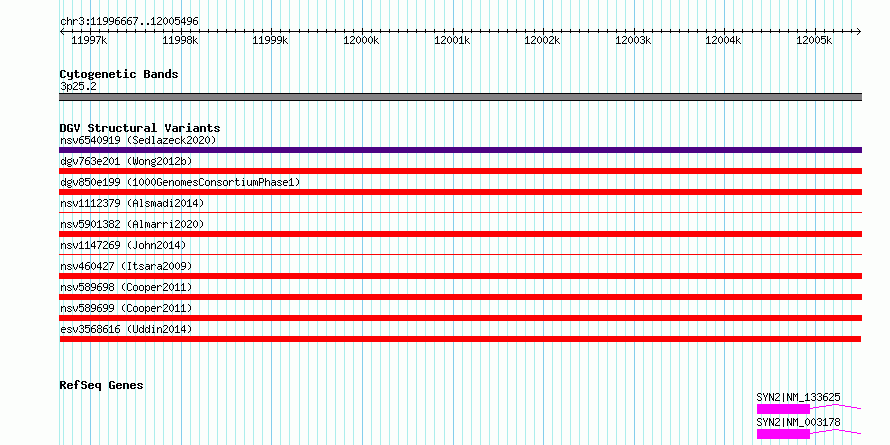Open dgv850e199 (1000GenomesConsortiumPhase1) label
Image resolution: width=890 pixels, height=445 pixels.
pos(180,182)
